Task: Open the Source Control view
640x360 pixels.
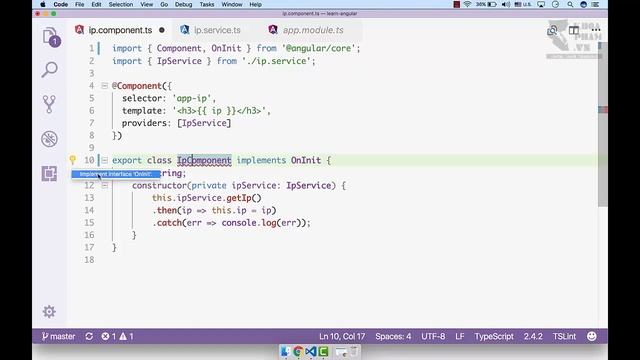Action: coord(49,104)
